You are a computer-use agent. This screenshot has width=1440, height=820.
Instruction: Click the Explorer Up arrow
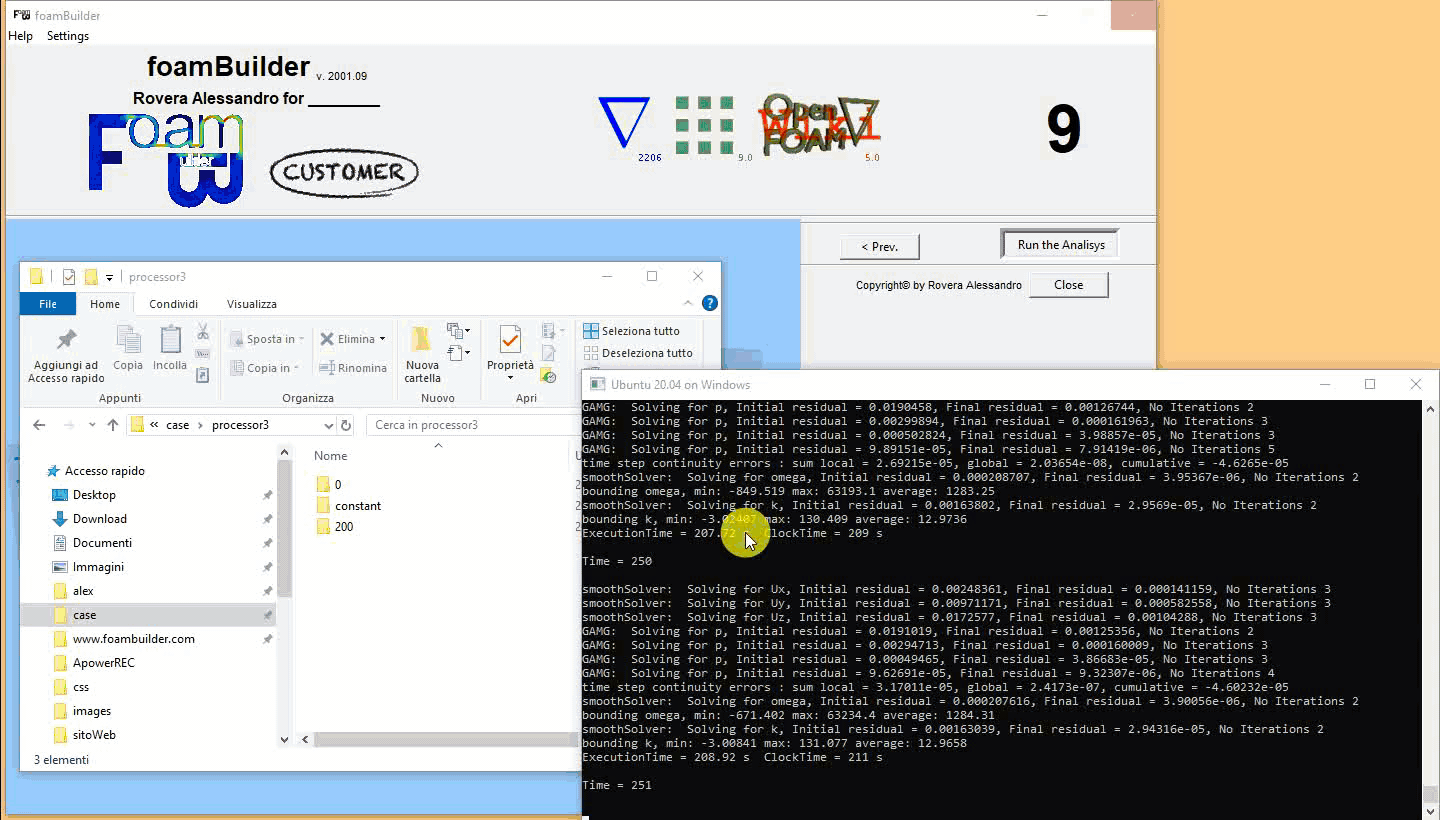pyautogui.click(x=112, y=425)
